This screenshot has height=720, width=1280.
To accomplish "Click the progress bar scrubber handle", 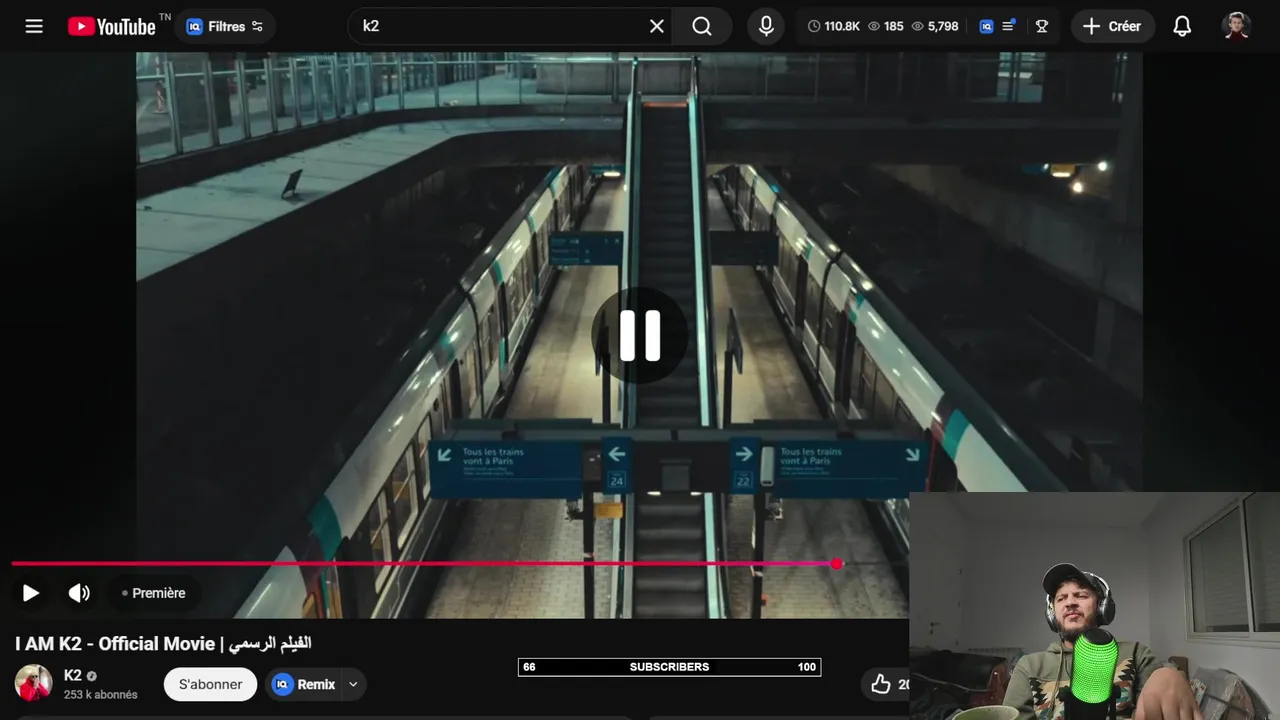I will (837, 564).
